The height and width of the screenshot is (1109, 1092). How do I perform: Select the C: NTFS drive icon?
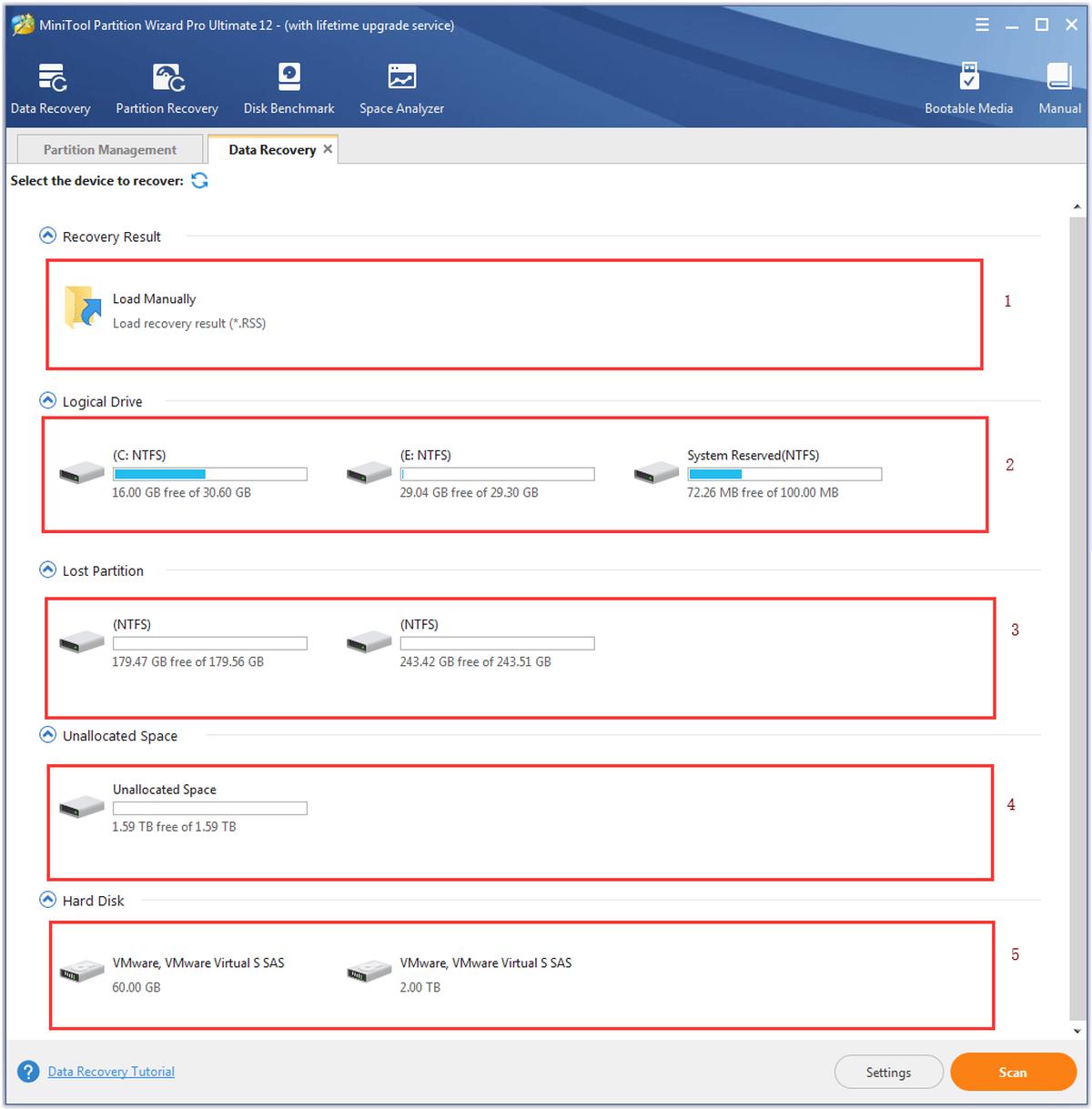(82, 472)
